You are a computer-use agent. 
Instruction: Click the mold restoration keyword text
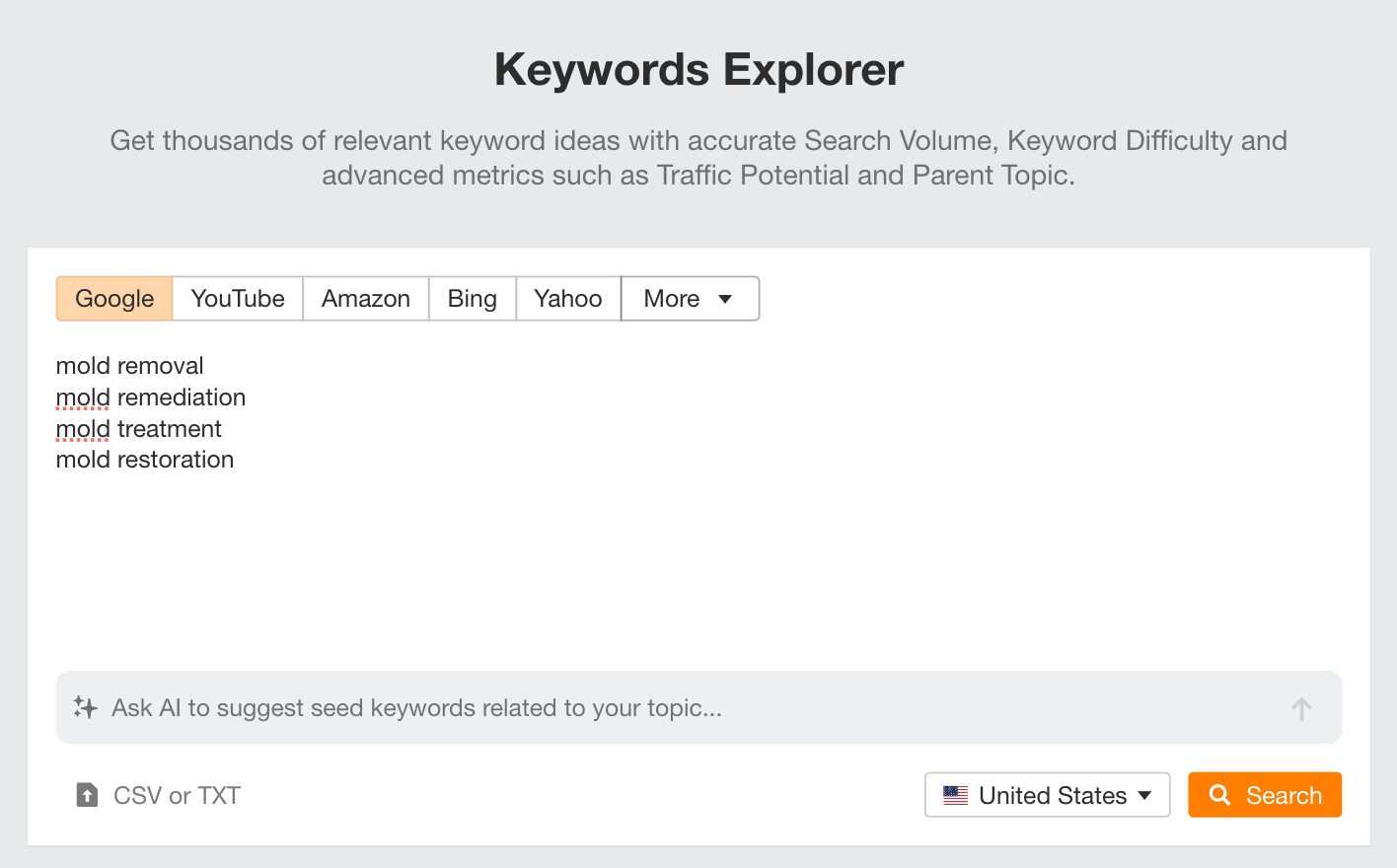click(144, 459)
